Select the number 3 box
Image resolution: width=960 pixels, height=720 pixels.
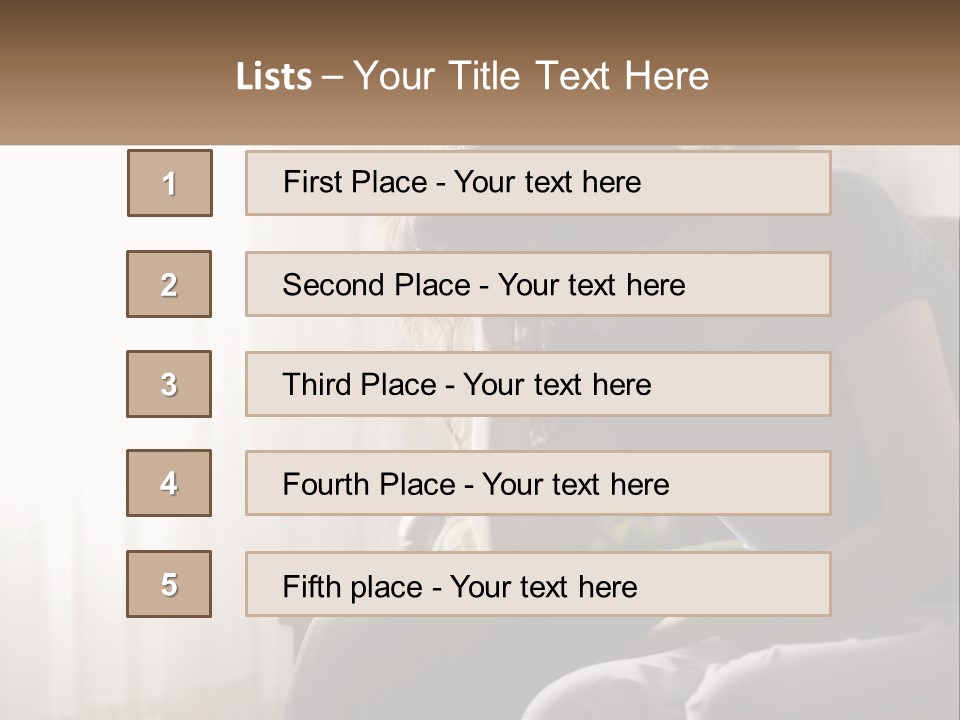tap(169, 384)
